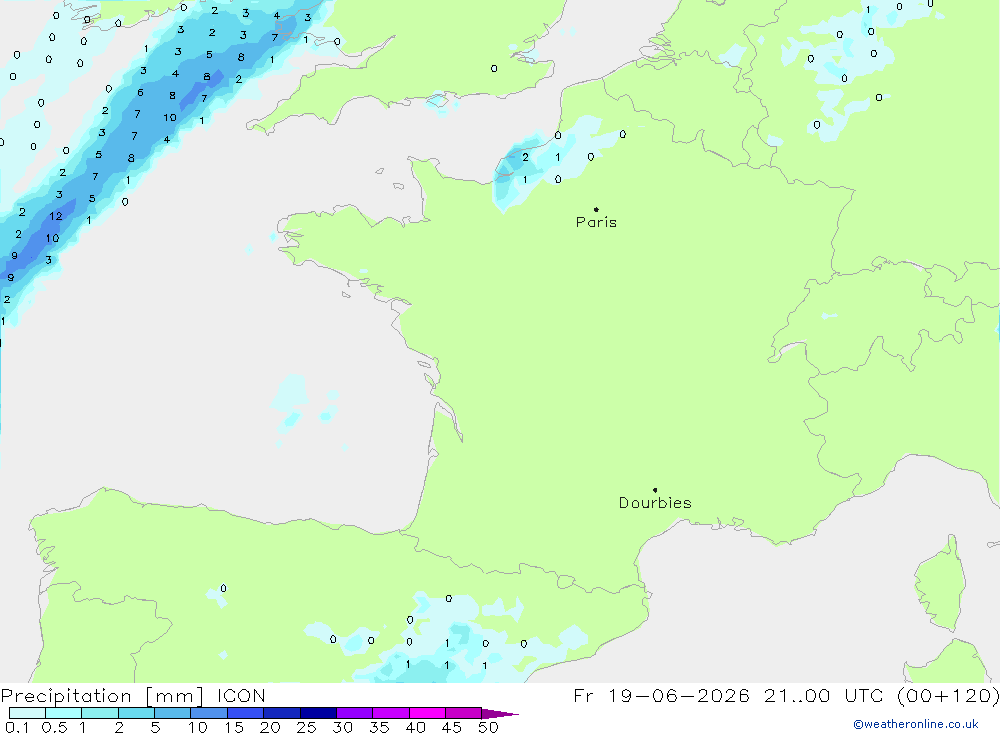Click the '35' legend scale label
The image size is (1000, 733).
click(379, 727)
